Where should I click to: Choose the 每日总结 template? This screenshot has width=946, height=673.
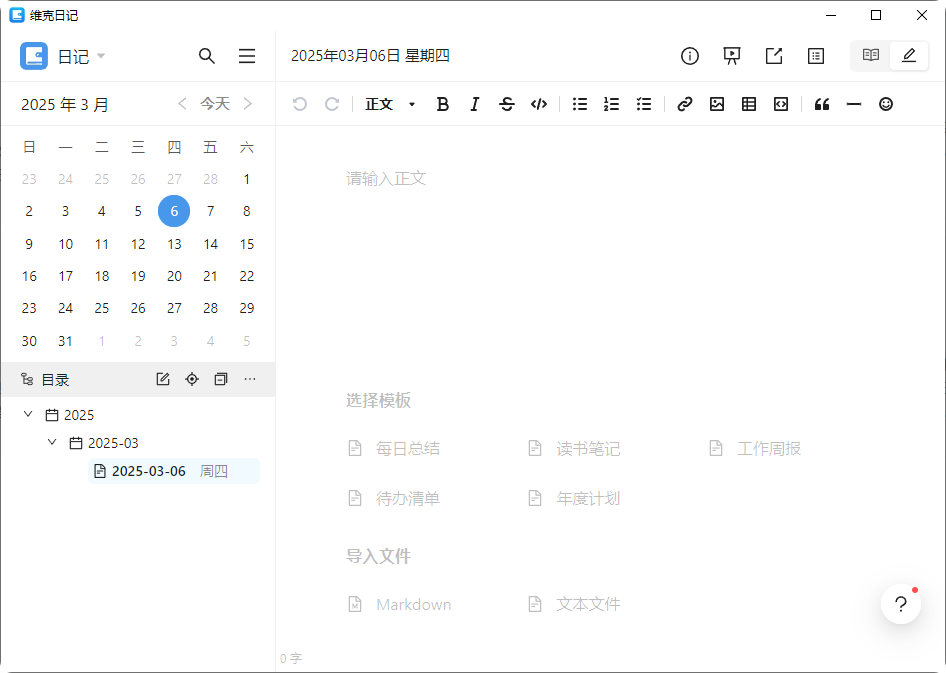pyautogui.click(x=395, y=449)
